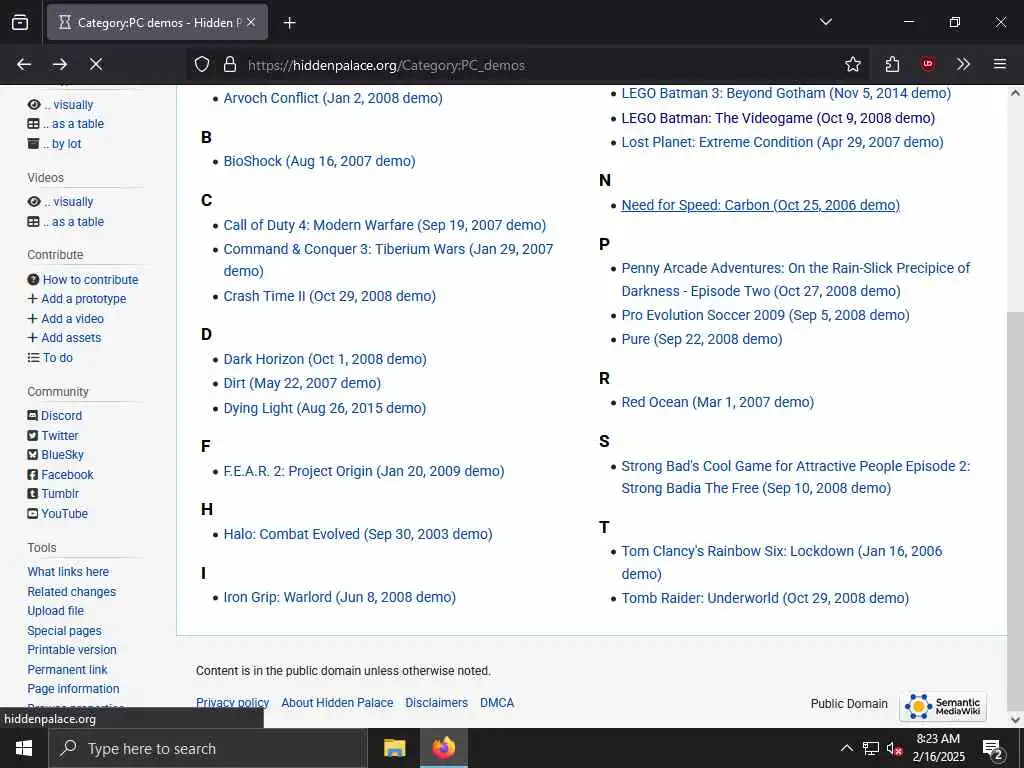Go forward one page
Image resolution: width=1024 pixels, height=768 pixels.
(x=60, y=64)
